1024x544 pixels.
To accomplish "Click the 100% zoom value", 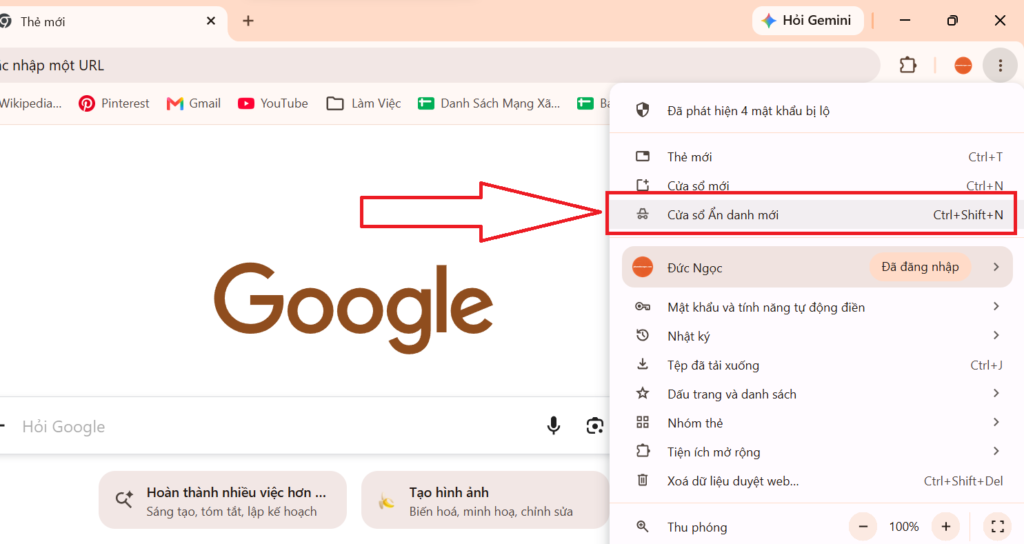I will [904, 526].
